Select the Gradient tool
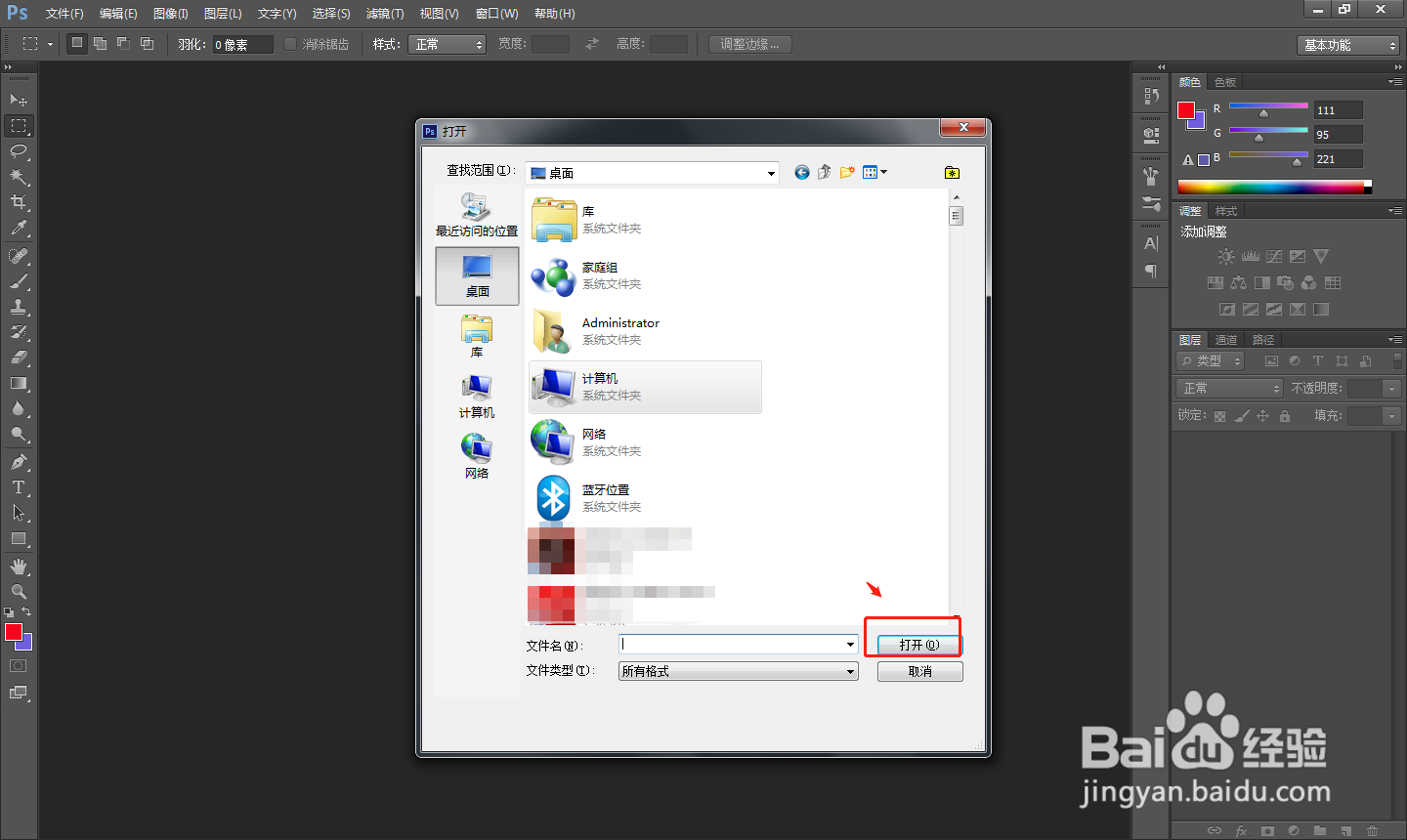The height and width of the screenshot is (840, 1407). pos(19,383)
